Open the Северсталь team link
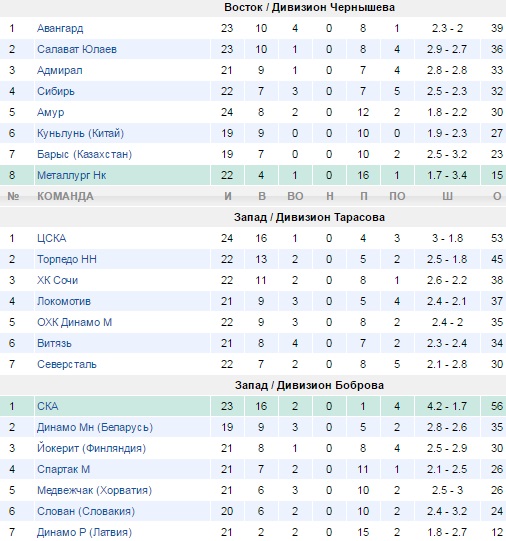The width and height of the screenshot is (506, 541). (x=67, y=364)
